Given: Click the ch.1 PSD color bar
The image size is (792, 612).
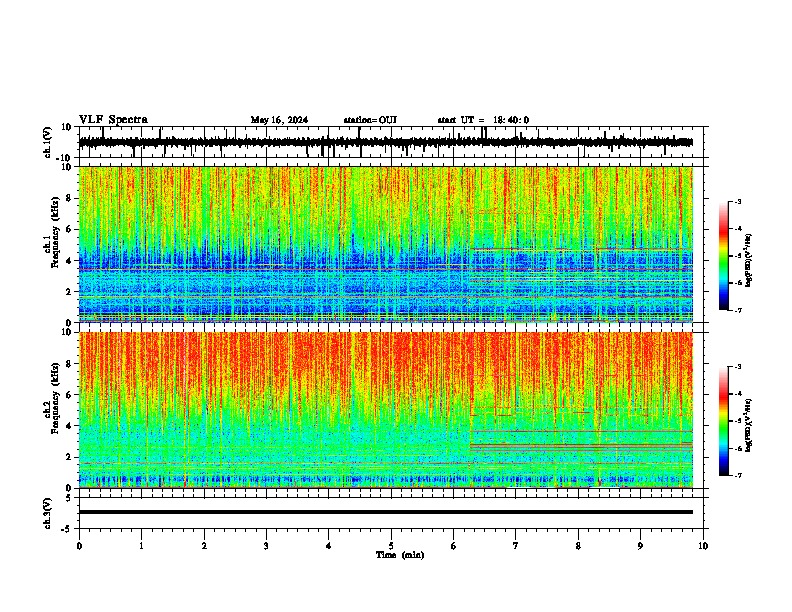Looking at the screenshot, I should coord(724,256).
